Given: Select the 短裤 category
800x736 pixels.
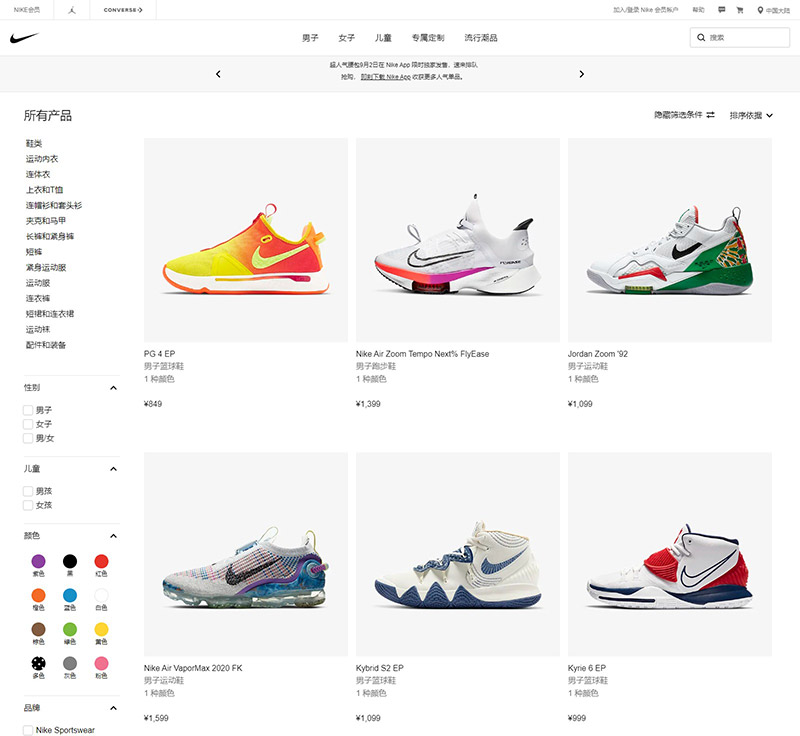Looking at the screenshot, I should (34, 252).
